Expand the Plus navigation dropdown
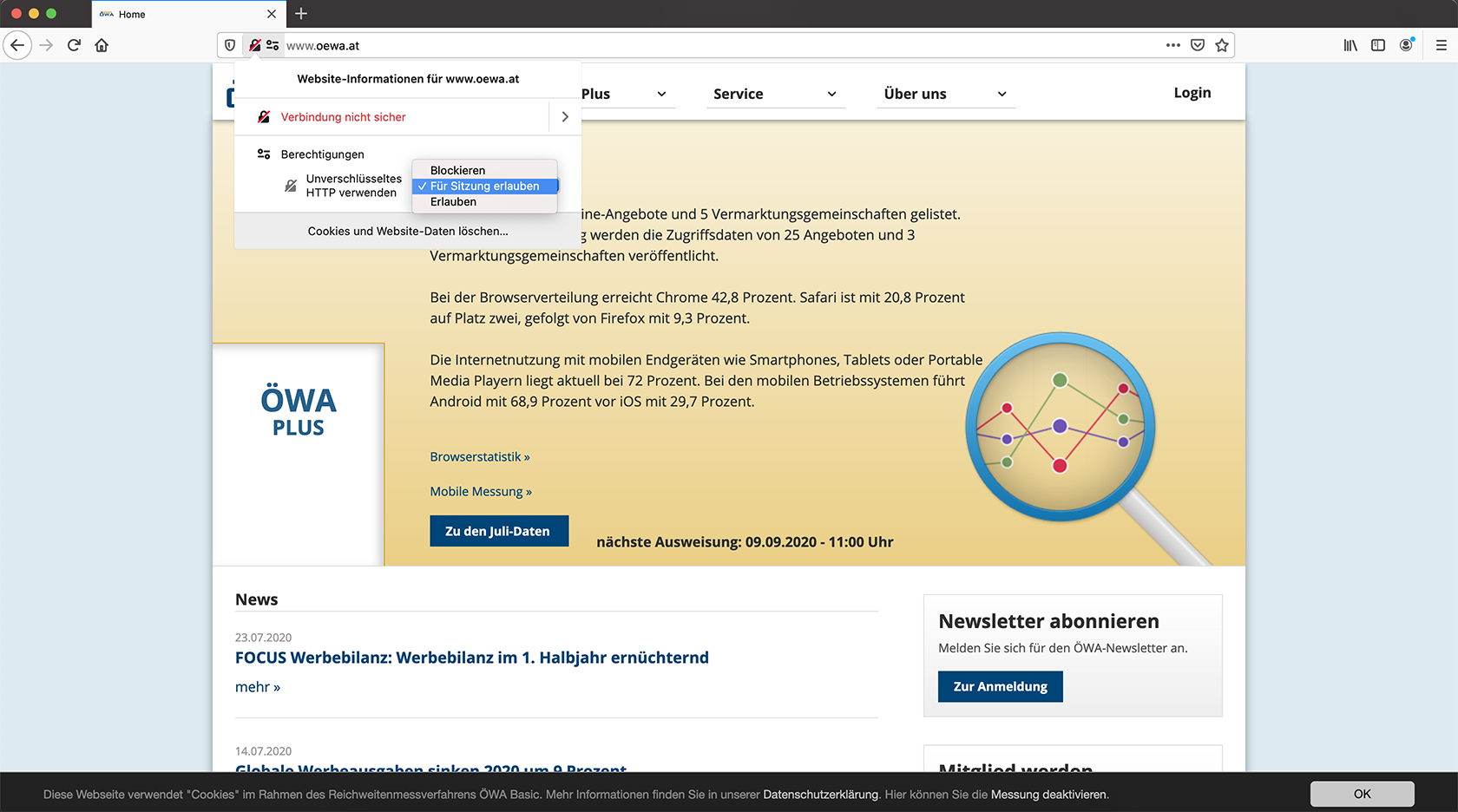 pyautogui.click(x=628, y=94)
